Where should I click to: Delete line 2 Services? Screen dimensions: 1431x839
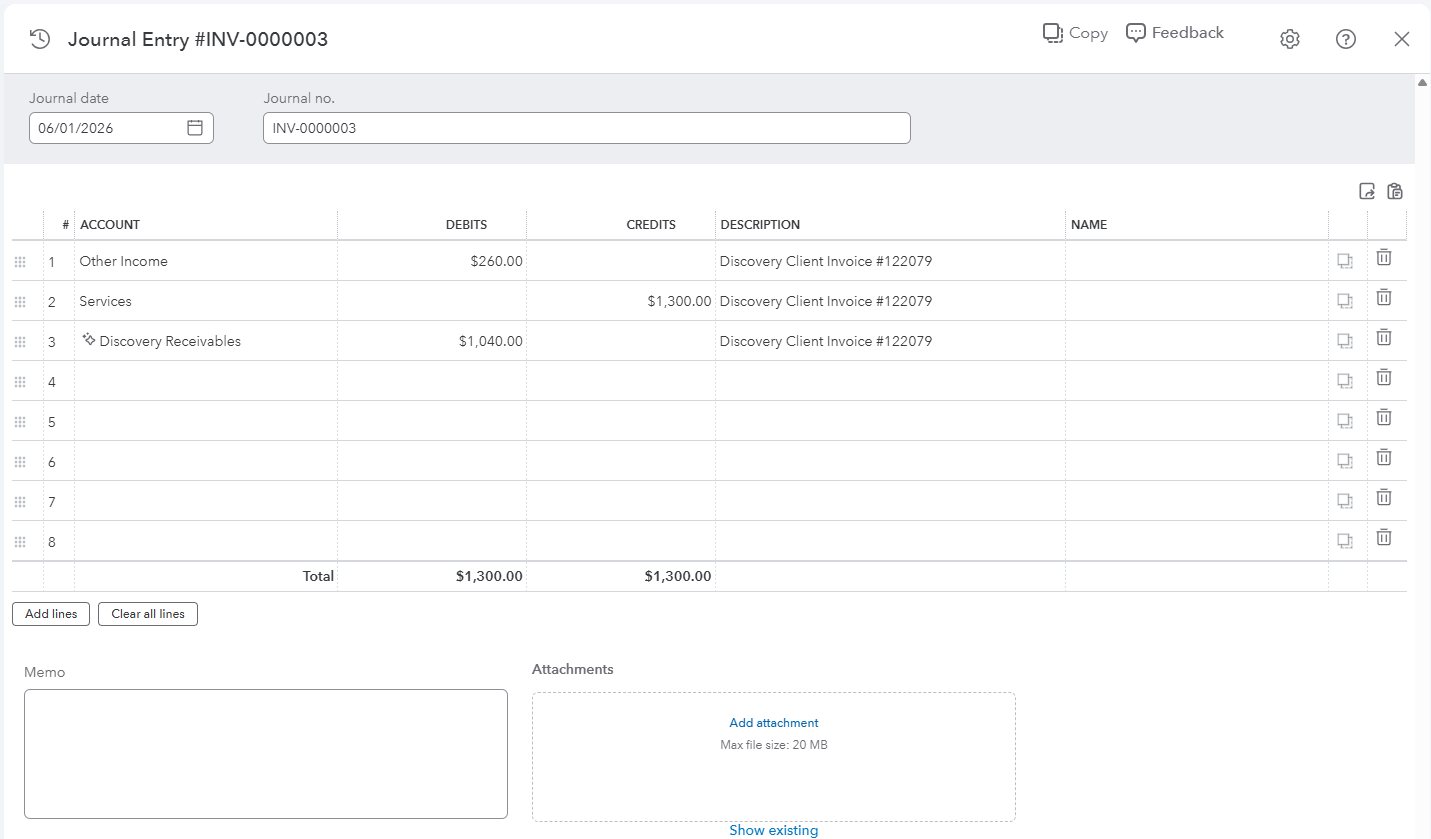click(1384, 297)
